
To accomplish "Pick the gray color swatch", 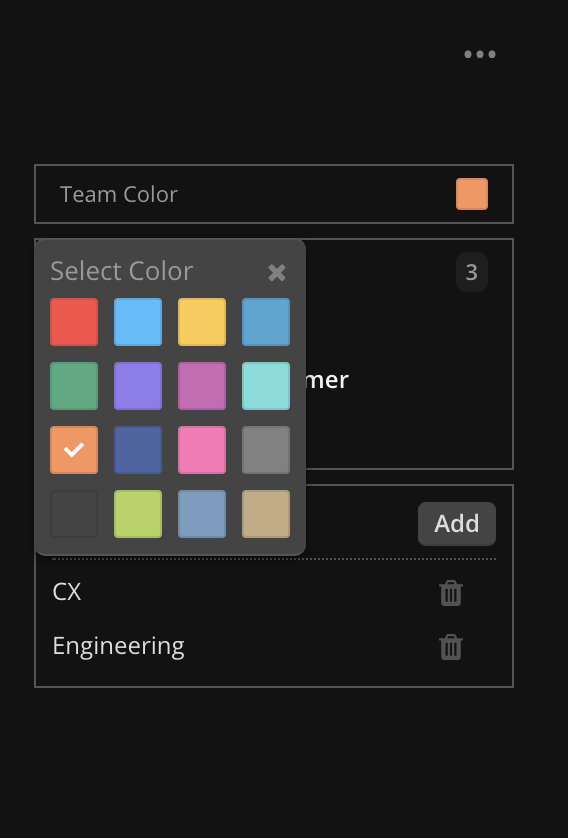I will [266, 450].
